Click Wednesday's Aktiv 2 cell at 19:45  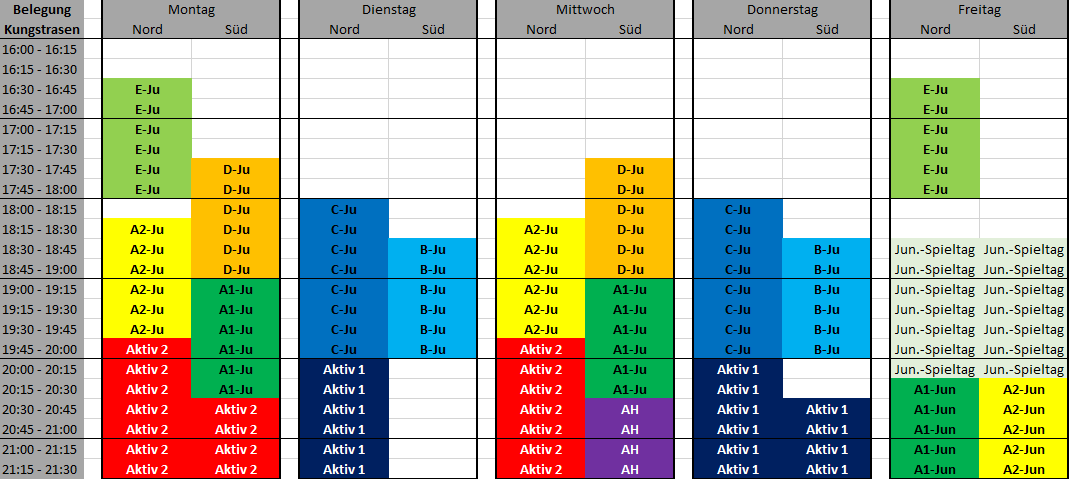click(x=541, y=350)
